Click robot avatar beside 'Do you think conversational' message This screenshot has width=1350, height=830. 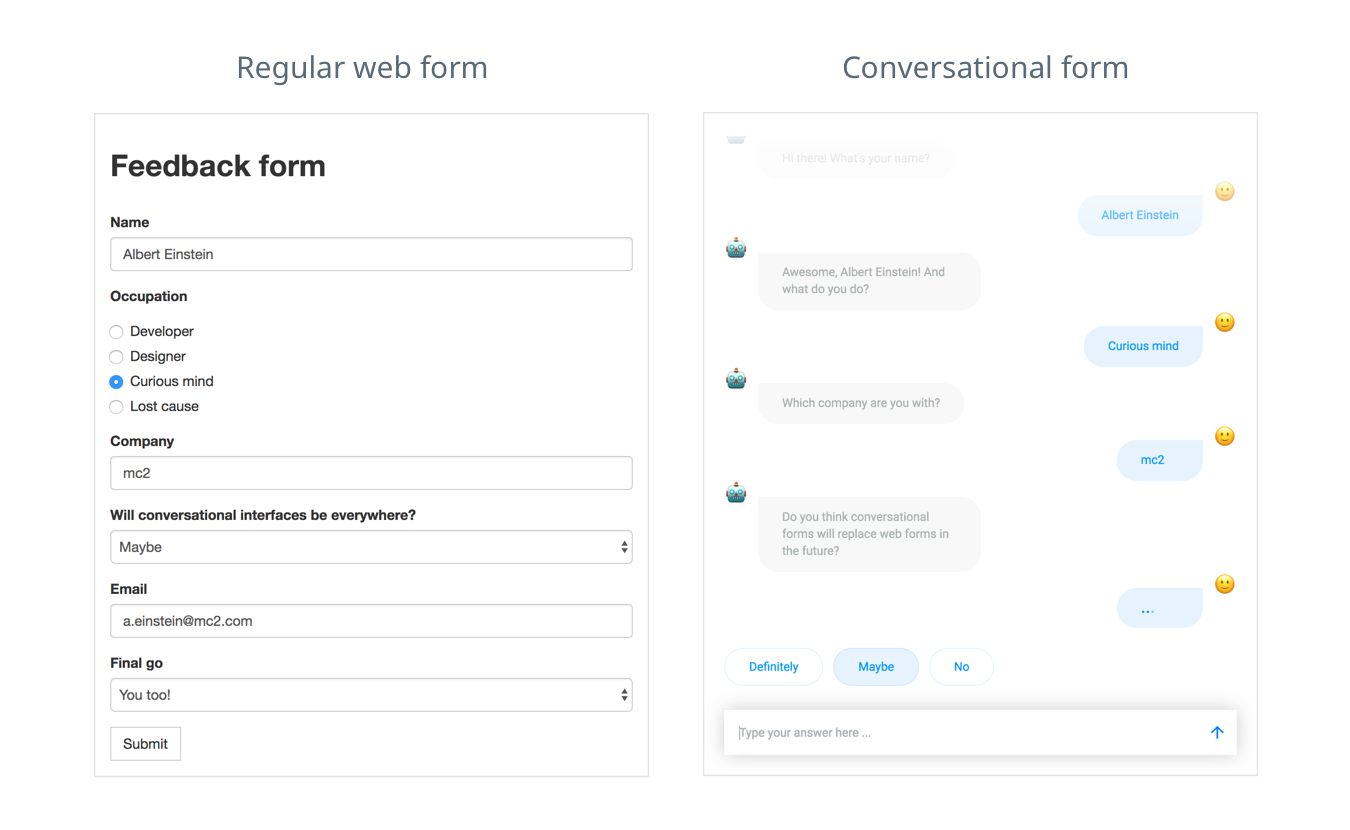tap(736, 493)
